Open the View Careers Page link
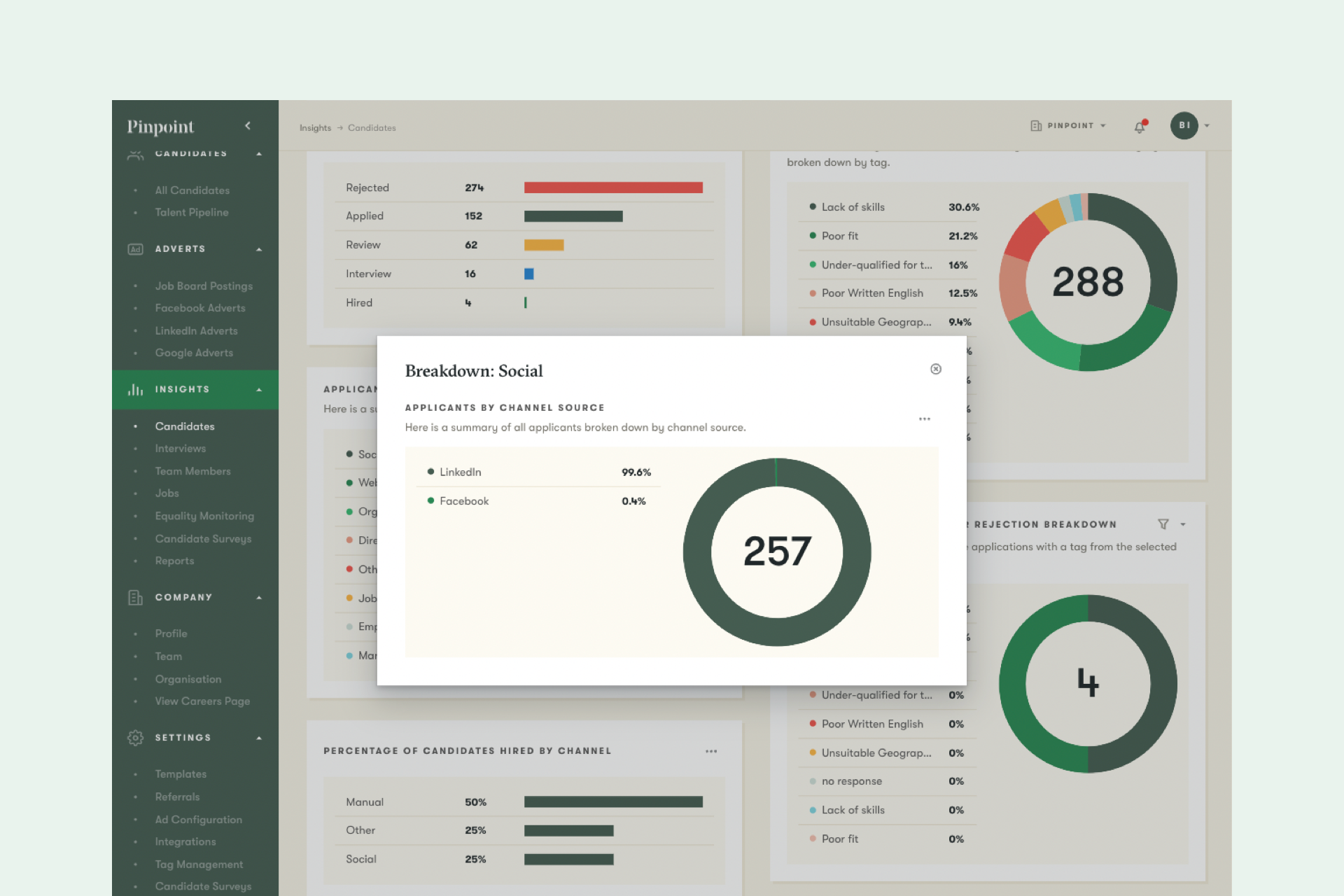Image resolution: width=1344 pixels, height=896 pixels. [x=202, y=701]
